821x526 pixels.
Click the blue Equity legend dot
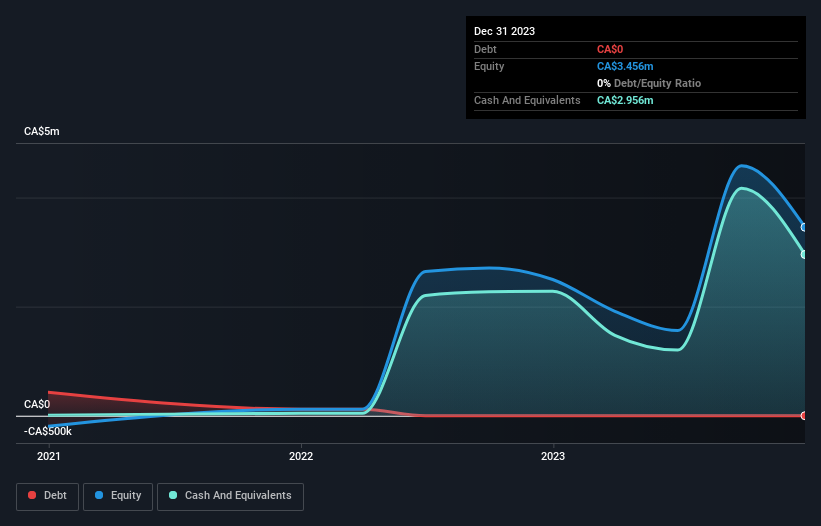pyautogui.click(x=99, y=495)
